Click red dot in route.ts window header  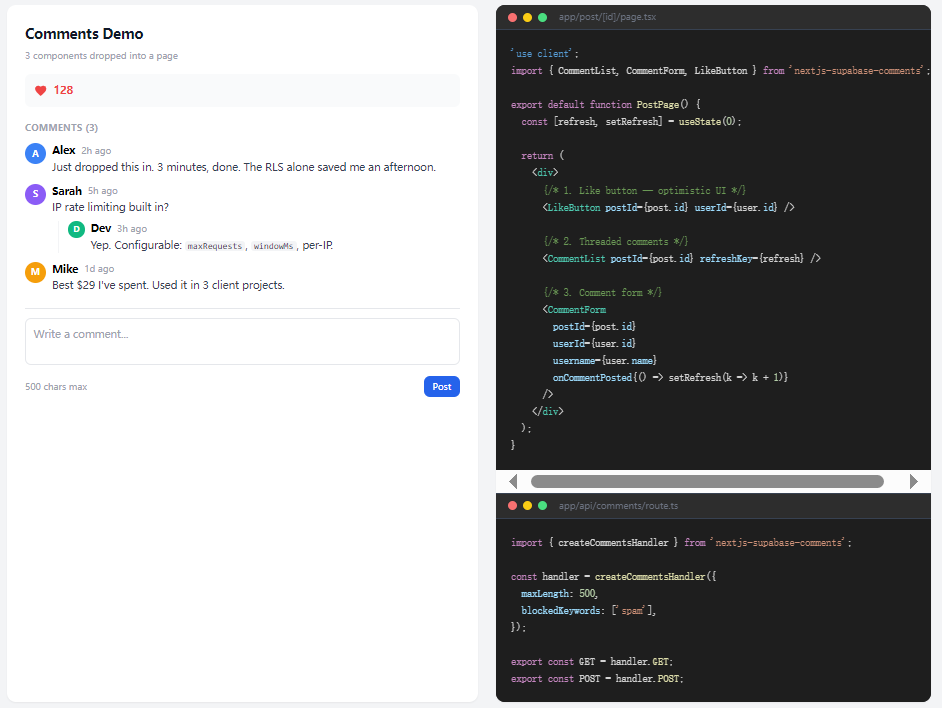[x=512, y=505]
